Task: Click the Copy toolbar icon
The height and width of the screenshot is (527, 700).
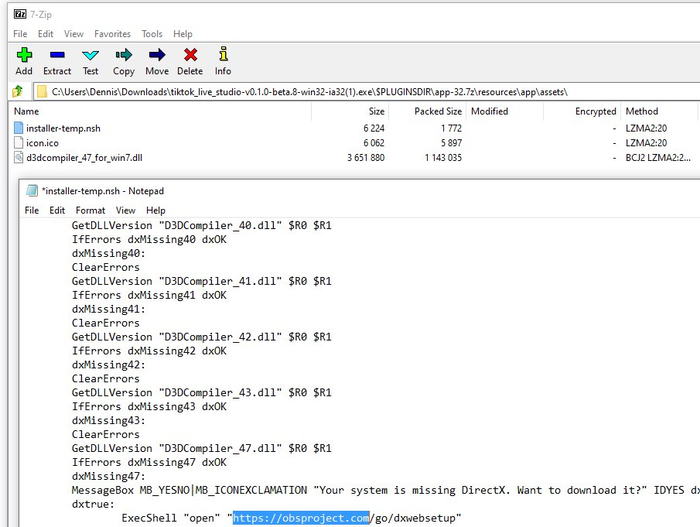Action: [x=124, y=61]
